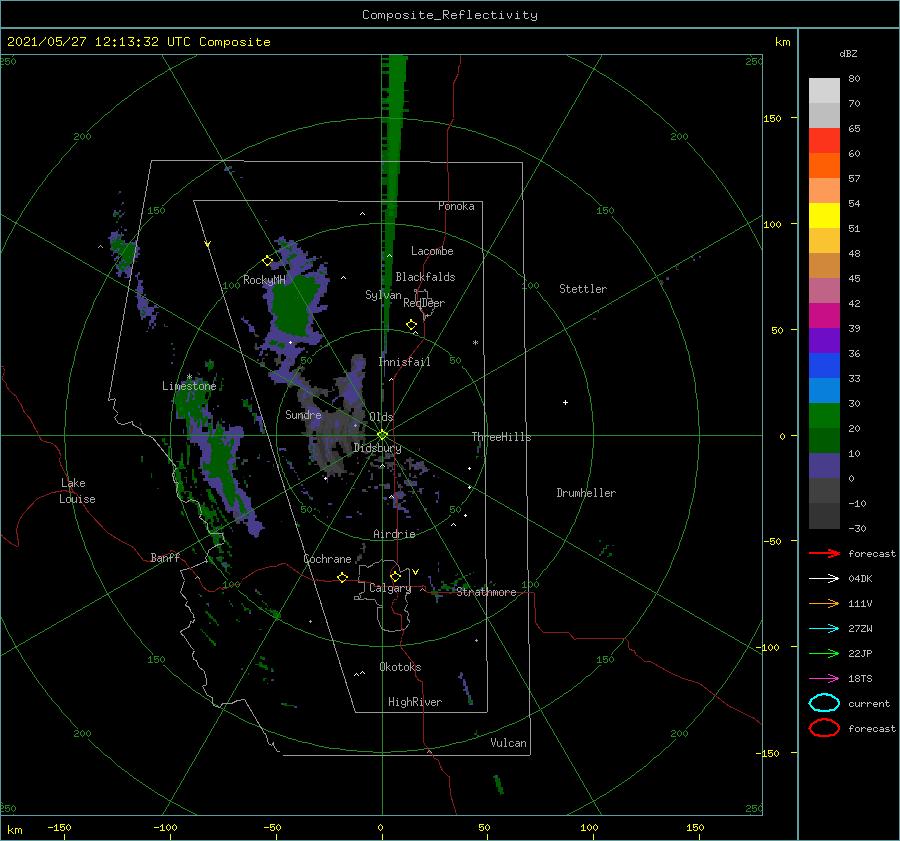Click the HighRiver label
The image size is (900, 841).
coord(415,702)
